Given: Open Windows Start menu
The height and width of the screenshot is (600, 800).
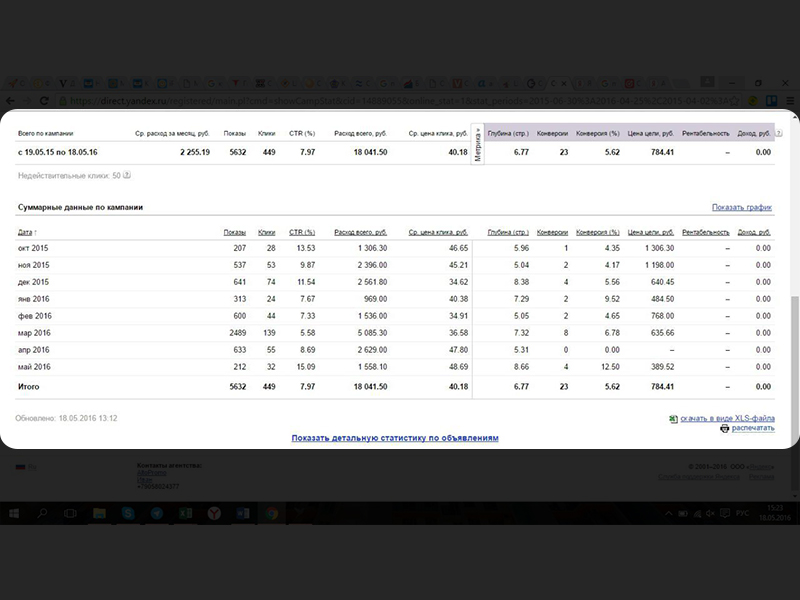Looking at the screenshot, I should point(14,513).
